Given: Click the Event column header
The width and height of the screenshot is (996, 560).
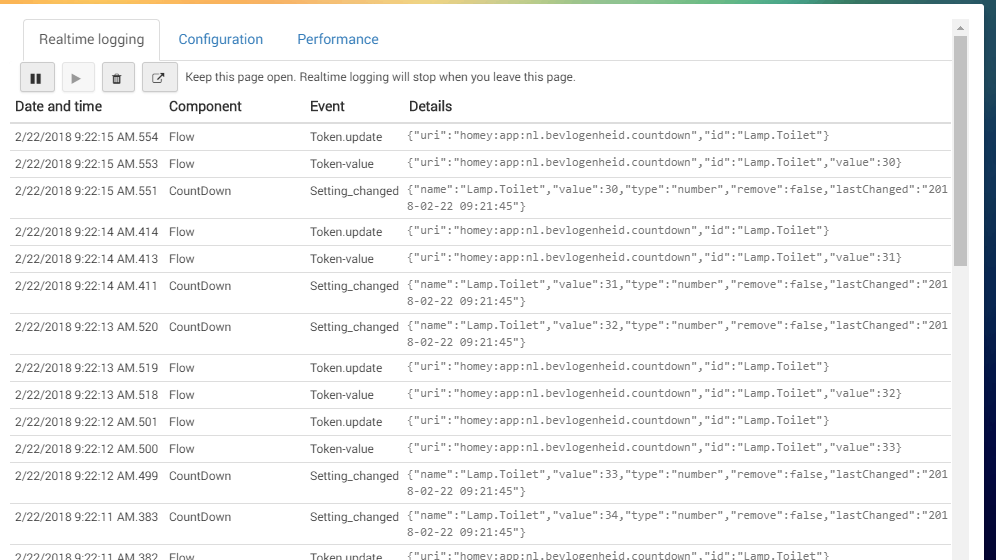Looking at the screenshot, I should click(x=327, y=106).
